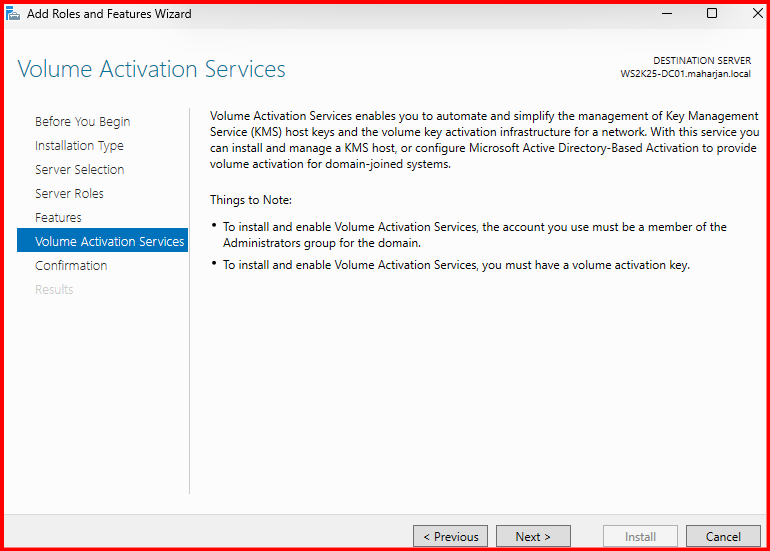Click the note about the volume activation key

[x=456, y=265]
